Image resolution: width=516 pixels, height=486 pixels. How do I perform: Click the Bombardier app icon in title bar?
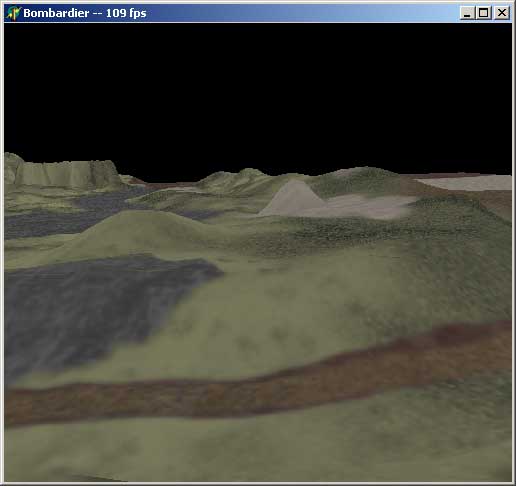click(x=13, y=13)
